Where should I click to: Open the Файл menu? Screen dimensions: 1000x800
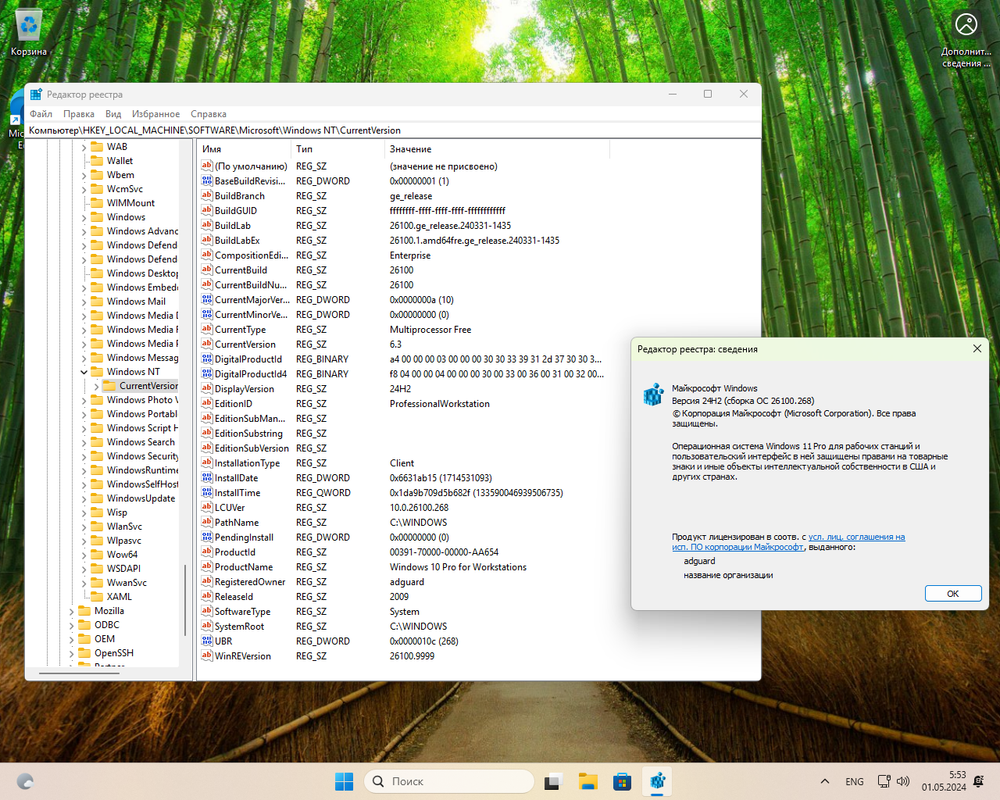41,114
